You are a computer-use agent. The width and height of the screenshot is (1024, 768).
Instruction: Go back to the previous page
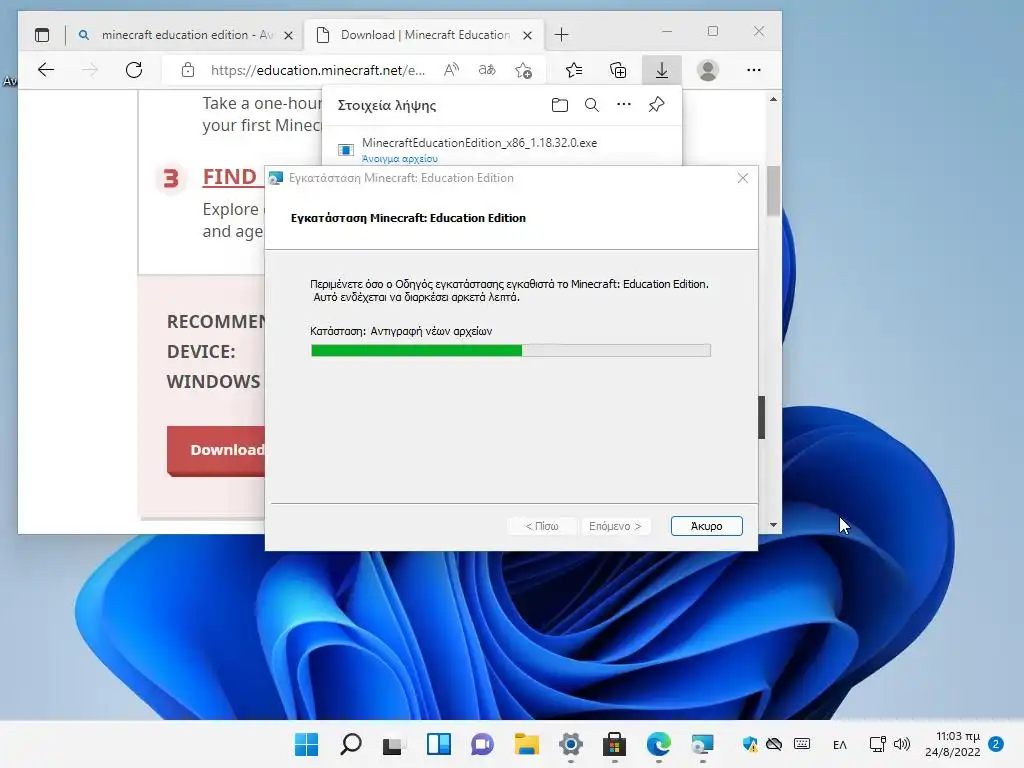[46, 70]
